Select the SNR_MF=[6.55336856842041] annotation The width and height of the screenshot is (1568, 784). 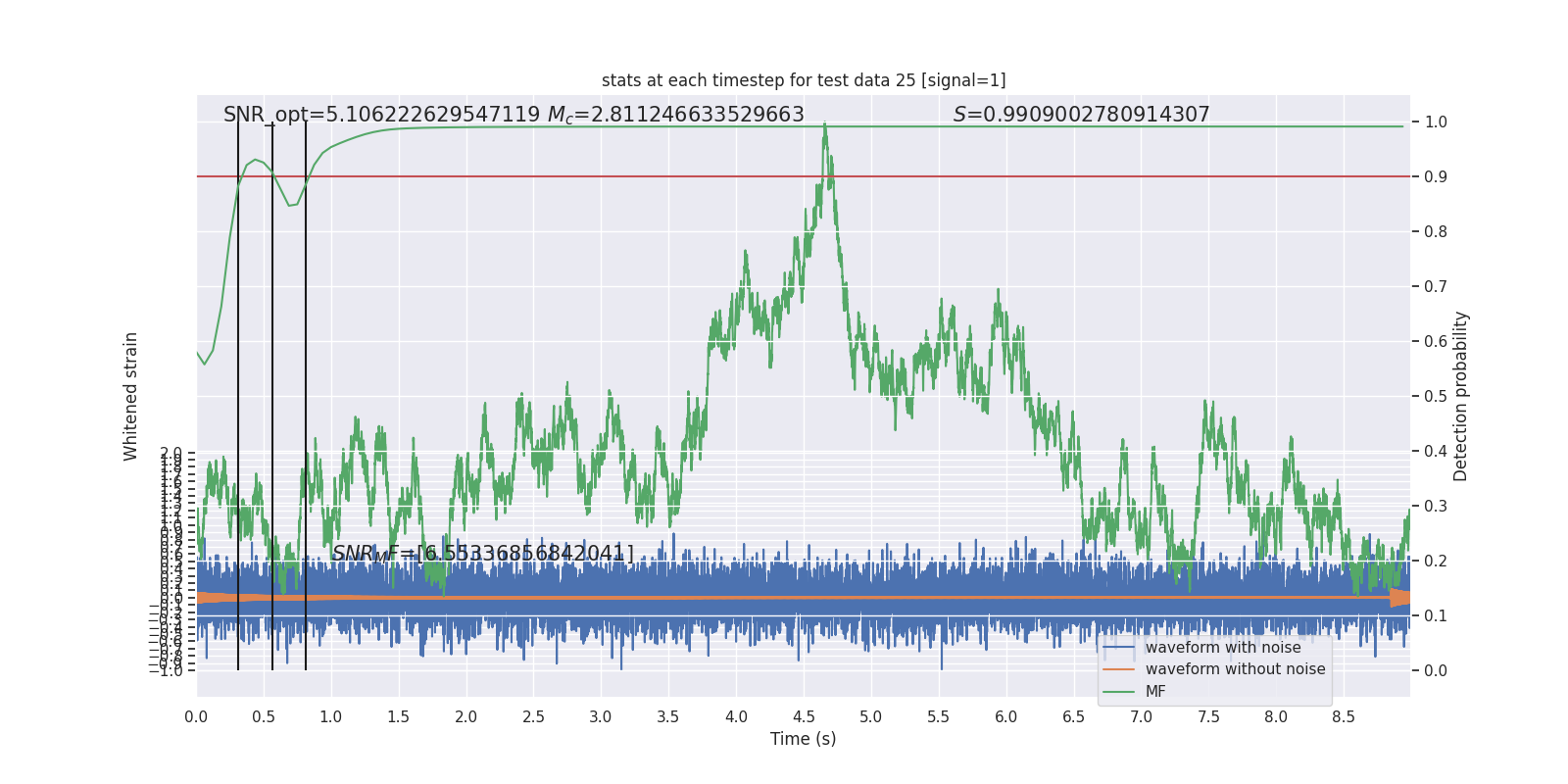pos(482,554)
